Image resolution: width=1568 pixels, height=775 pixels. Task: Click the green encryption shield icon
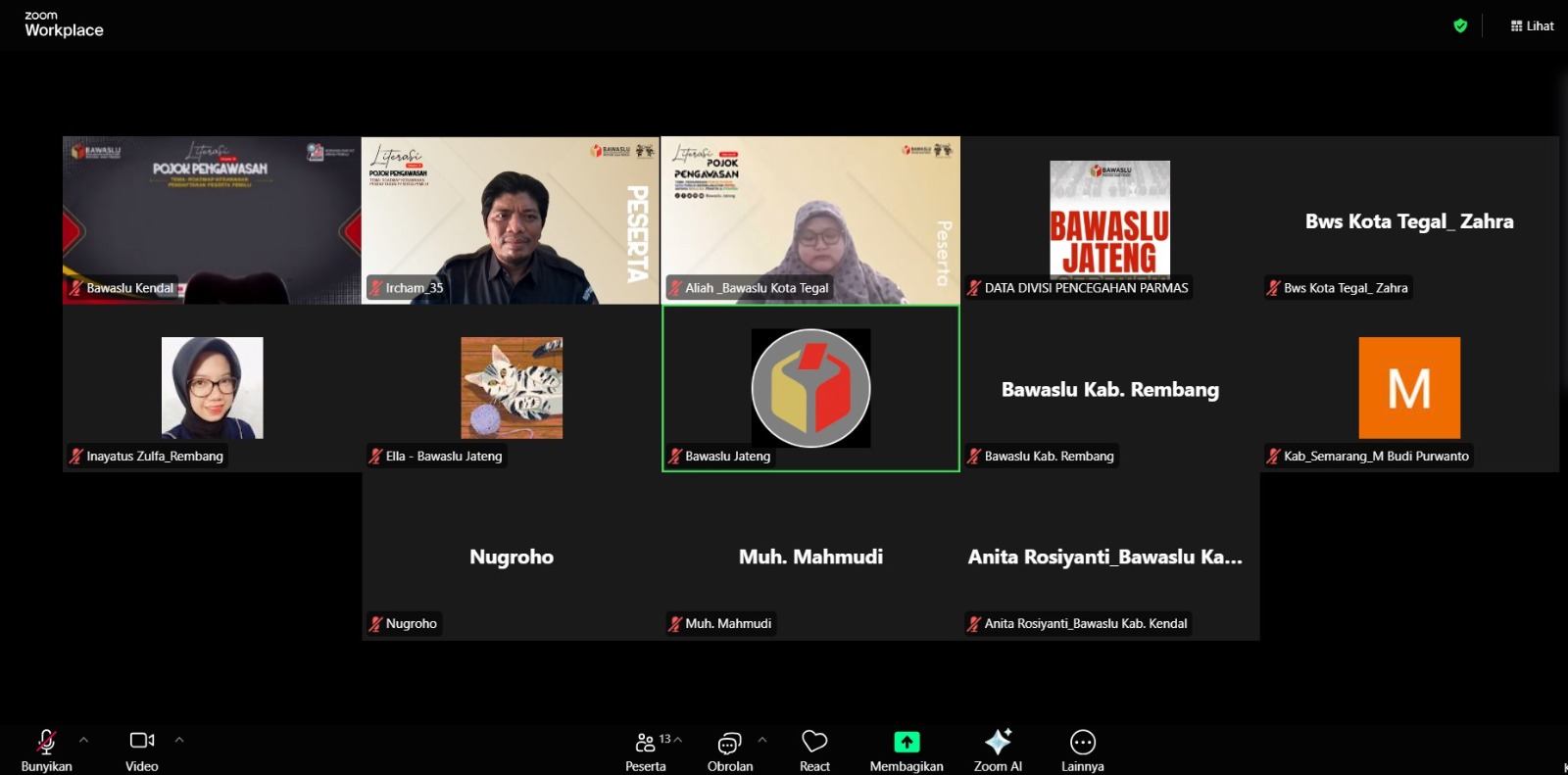click(x=1460, y=26)
